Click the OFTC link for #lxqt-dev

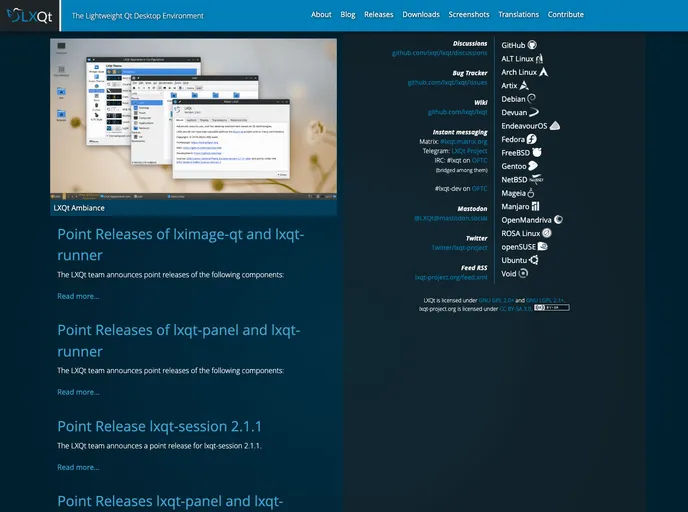coord(480,188)
